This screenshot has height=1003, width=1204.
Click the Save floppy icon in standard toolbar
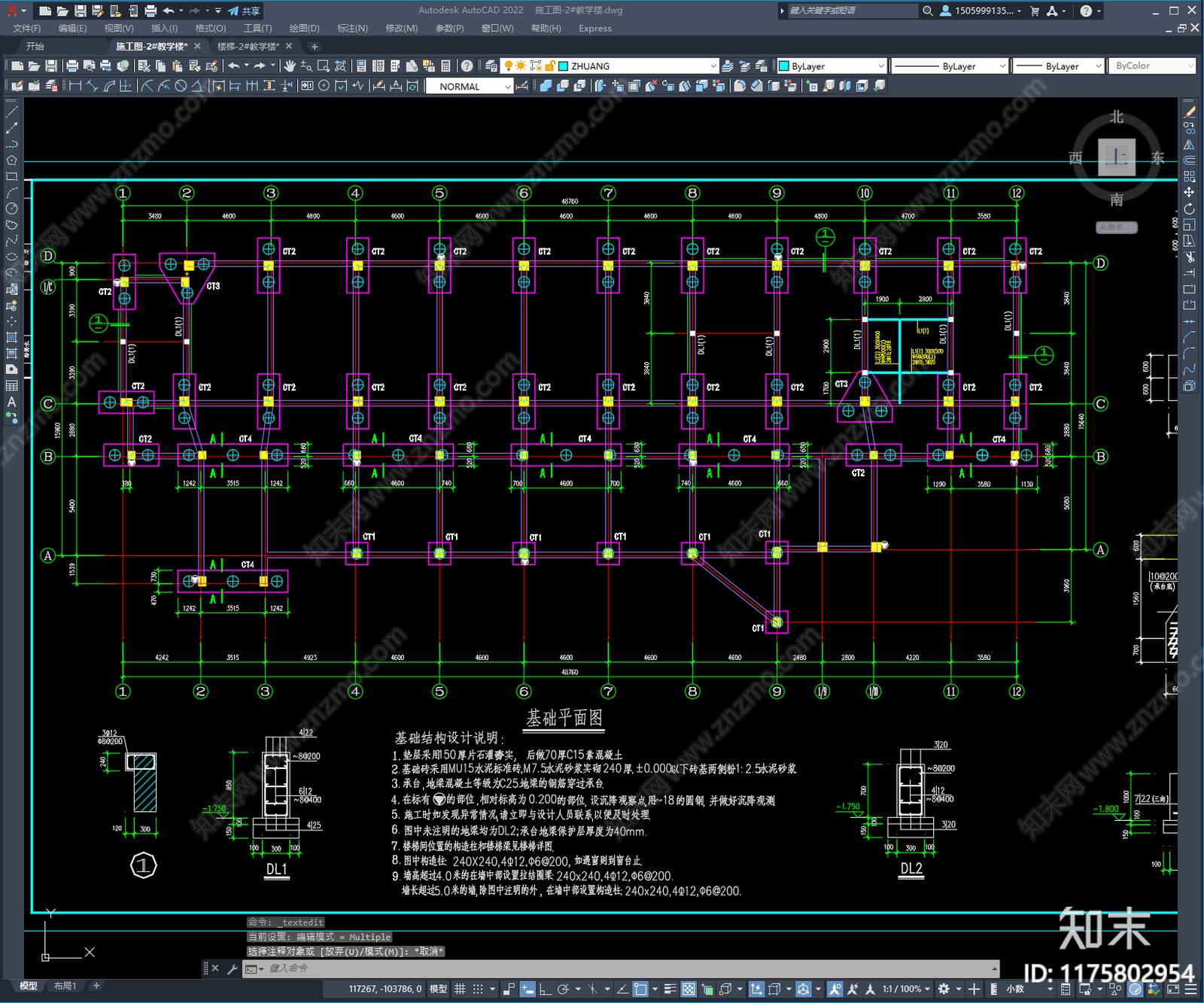[51, 66]
